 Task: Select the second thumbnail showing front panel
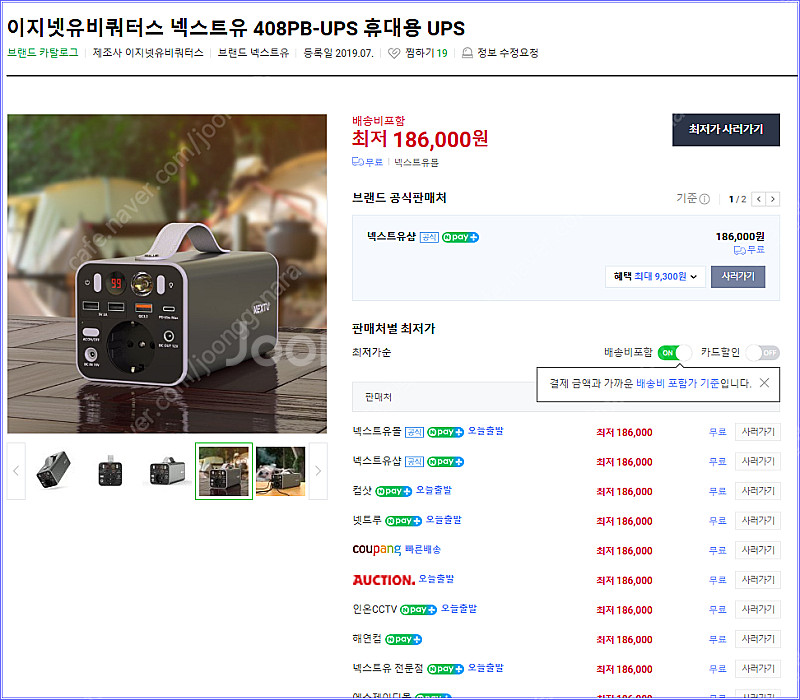110,471
